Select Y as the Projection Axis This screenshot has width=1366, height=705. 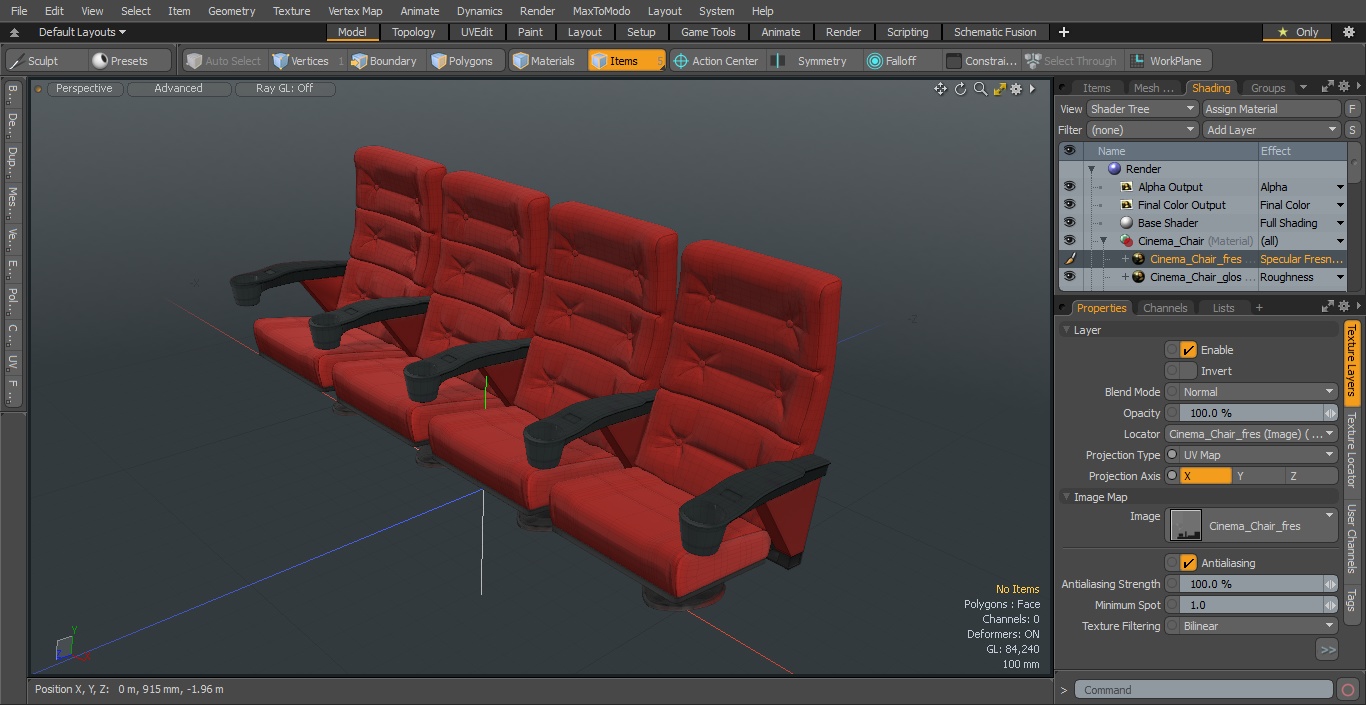coord(1257,476)
